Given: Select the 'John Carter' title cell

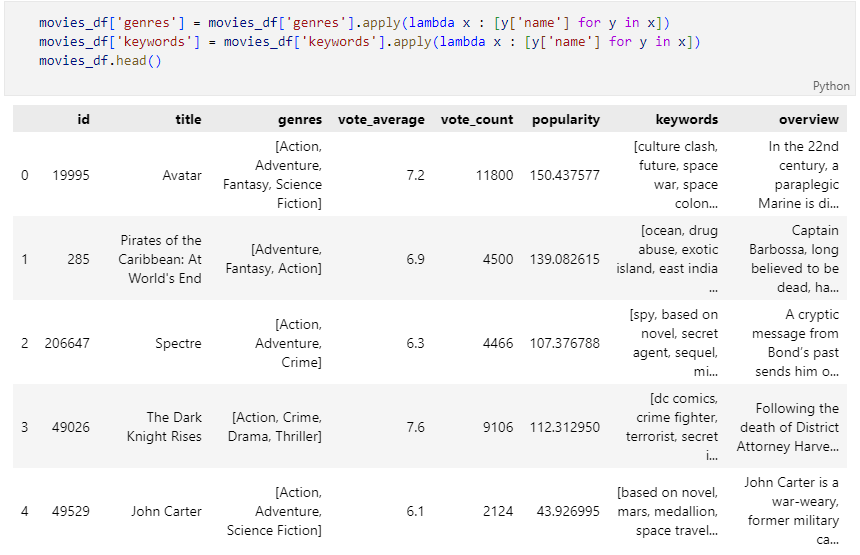Looking at the screenshot, I should pyautogui.click(x=166, y=511).
